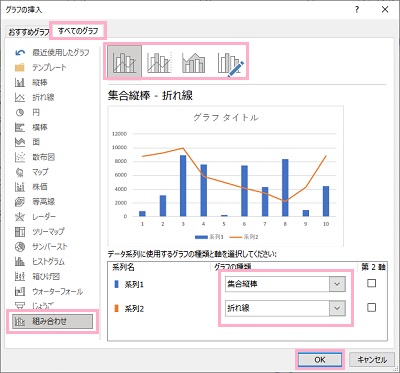
Task: Click the blue 系列1 color marker
Action: pyautogui.click(x=116, y=284)
